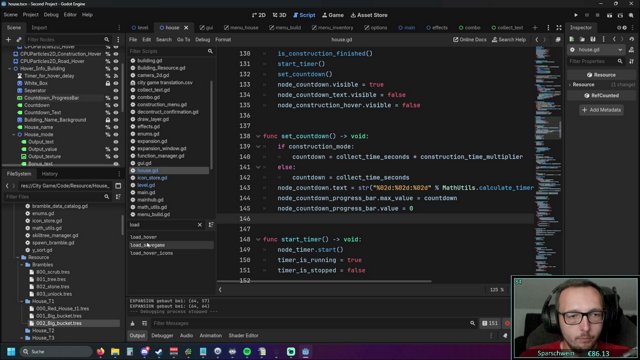
Task: Hide the Countdown_ProgressBar node
Action: [116, 98]
